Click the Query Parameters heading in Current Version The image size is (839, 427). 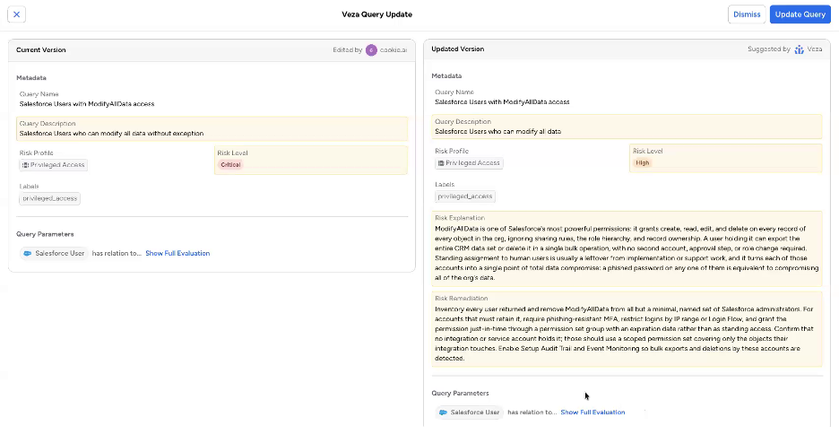click(45, 234)
